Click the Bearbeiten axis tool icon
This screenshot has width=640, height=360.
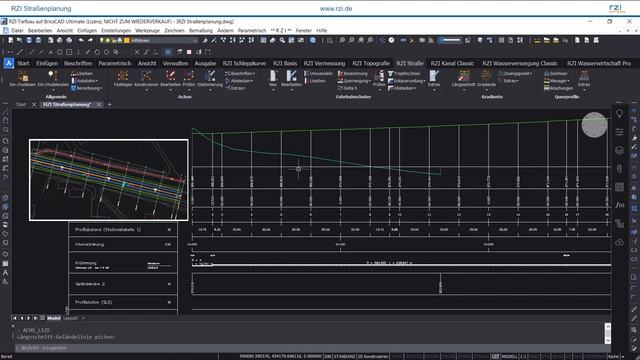(x=170, y=76)
